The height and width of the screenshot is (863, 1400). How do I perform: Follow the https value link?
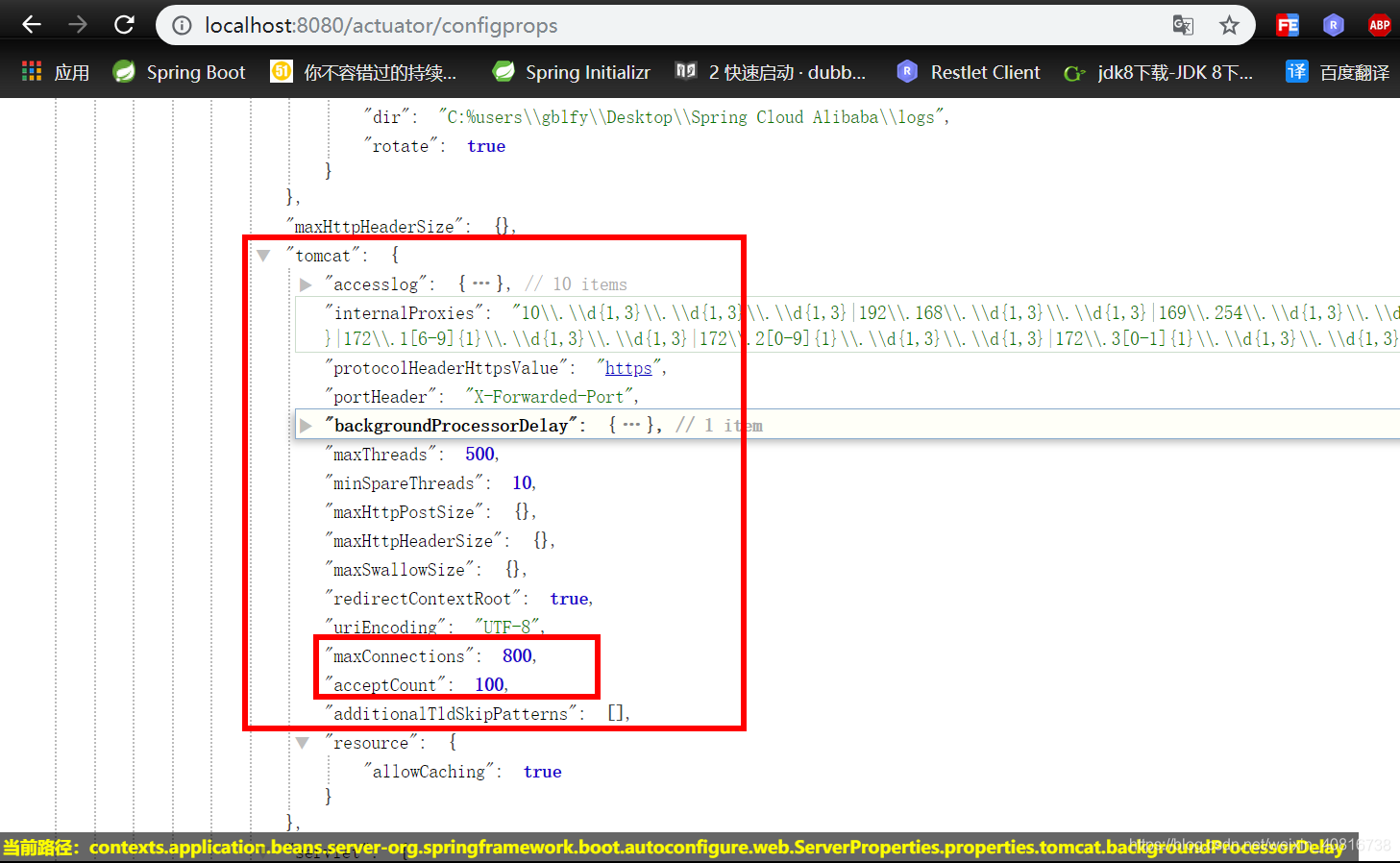point(628,368)
